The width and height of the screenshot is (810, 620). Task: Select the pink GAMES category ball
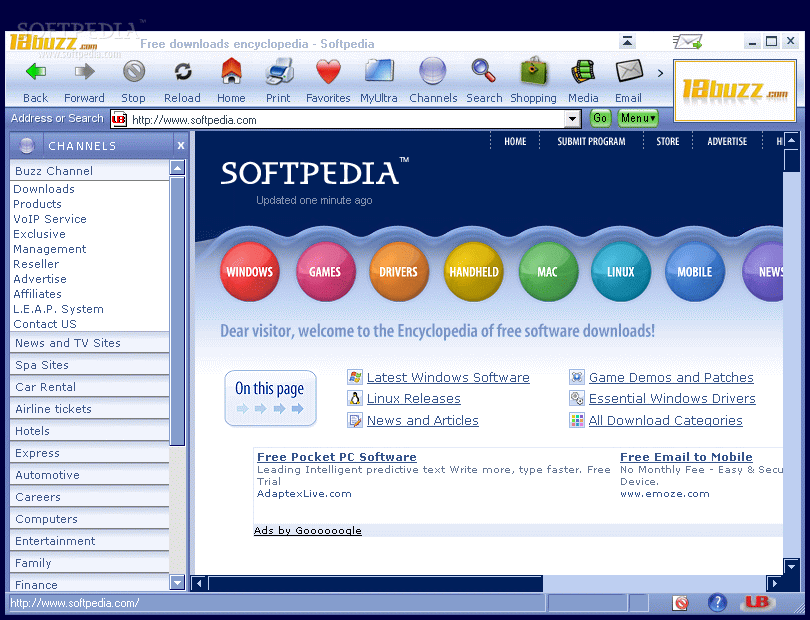325,272
